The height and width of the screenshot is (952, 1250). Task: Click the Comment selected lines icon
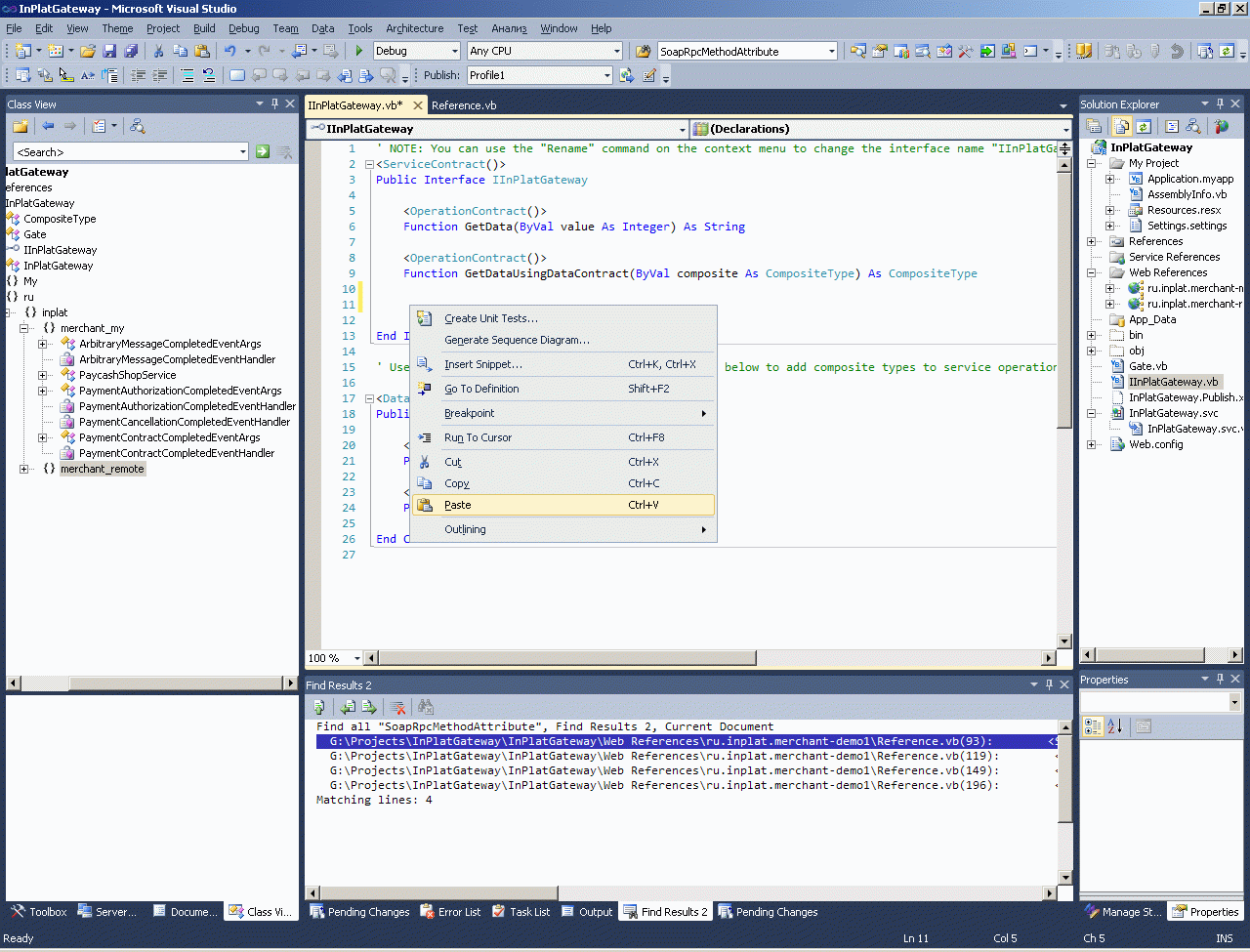coord(187,75)
